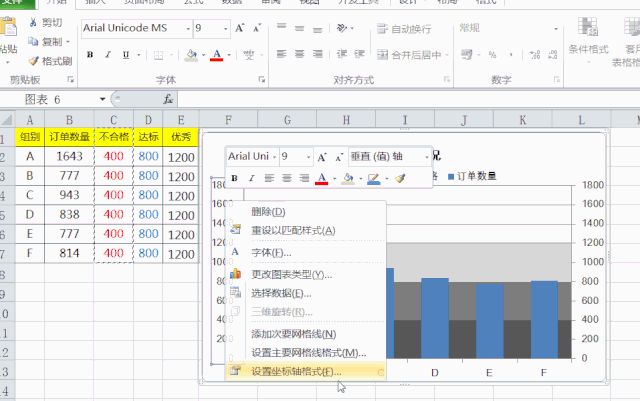Click the ribbon Borders icon
The width and height of the screenshot is (640, 401).
158,55
